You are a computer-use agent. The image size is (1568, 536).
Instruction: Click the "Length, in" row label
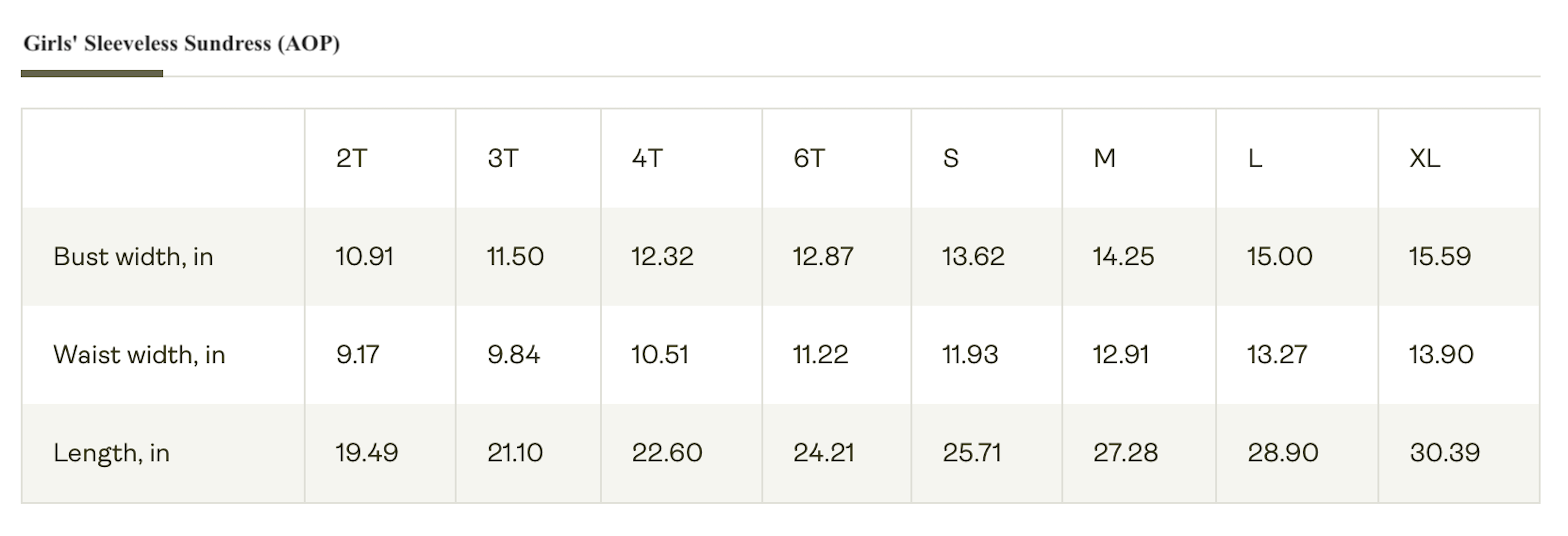(x=111, y=453)
